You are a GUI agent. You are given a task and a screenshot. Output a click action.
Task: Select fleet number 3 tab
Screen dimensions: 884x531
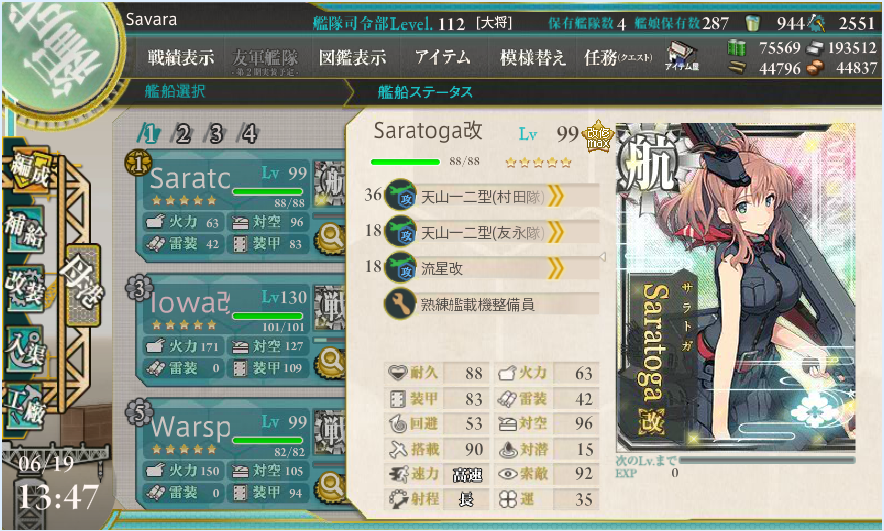point(215,134)
